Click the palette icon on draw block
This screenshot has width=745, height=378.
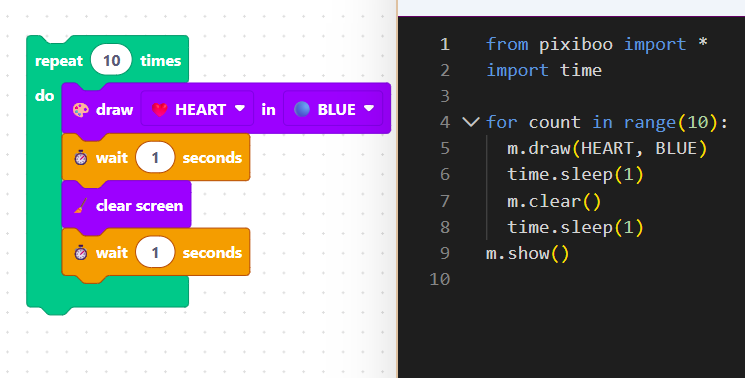[x=81, y=110]
